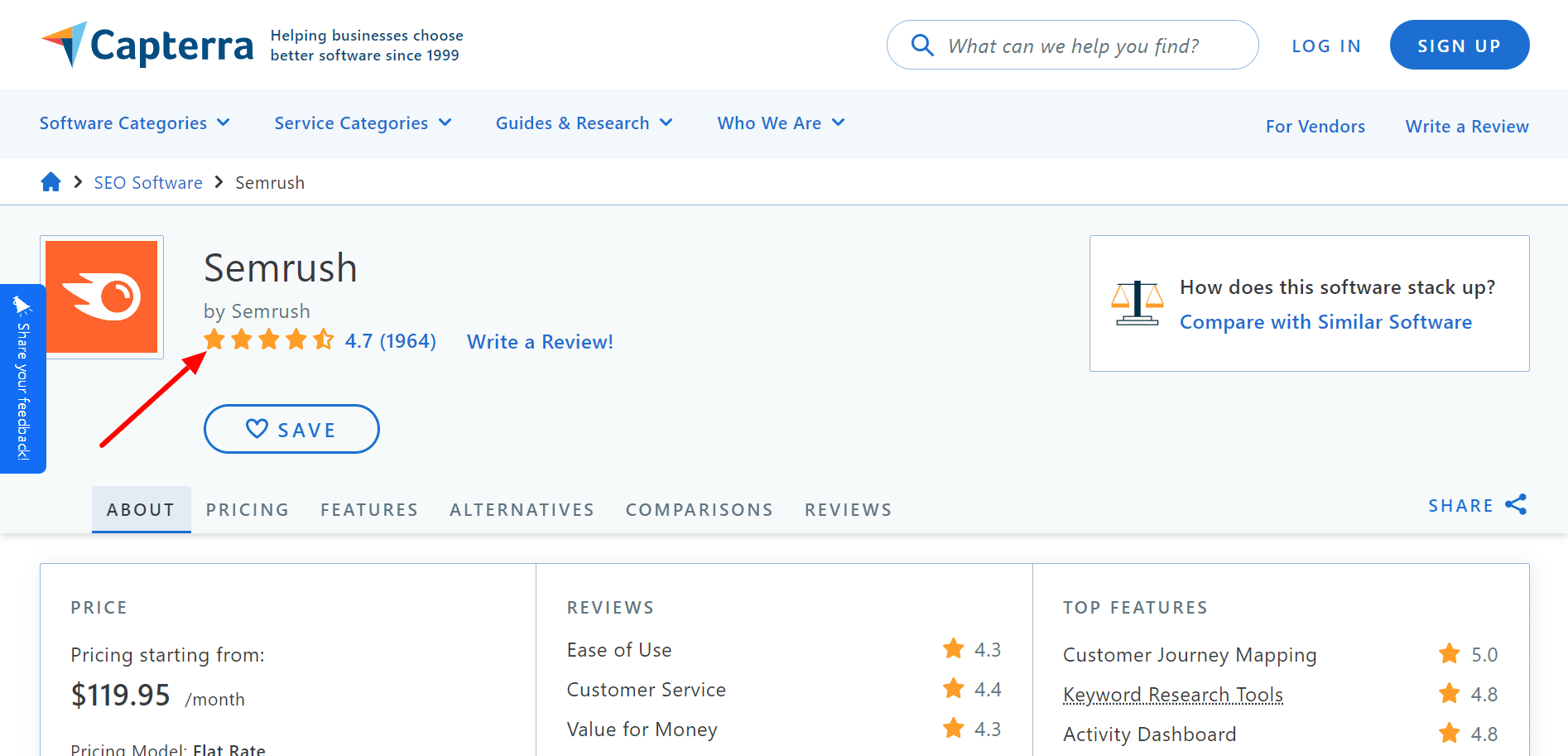Expand the Software Categories dropdown
This screenshot has height=756, width=1568.
click(135, 123)
